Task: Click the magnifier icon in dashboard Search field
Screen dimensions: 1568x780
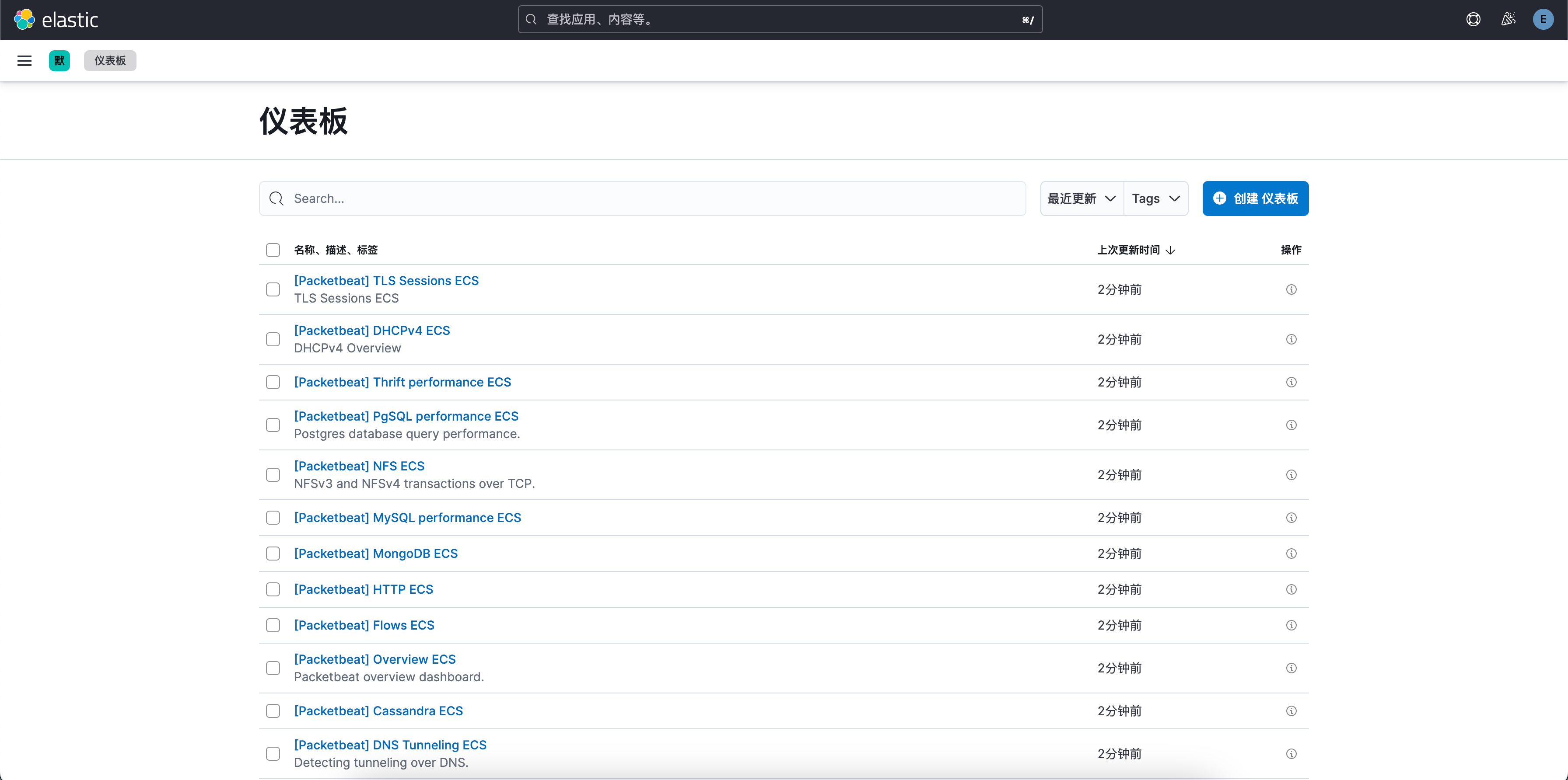Action: (x=276, y=198)
